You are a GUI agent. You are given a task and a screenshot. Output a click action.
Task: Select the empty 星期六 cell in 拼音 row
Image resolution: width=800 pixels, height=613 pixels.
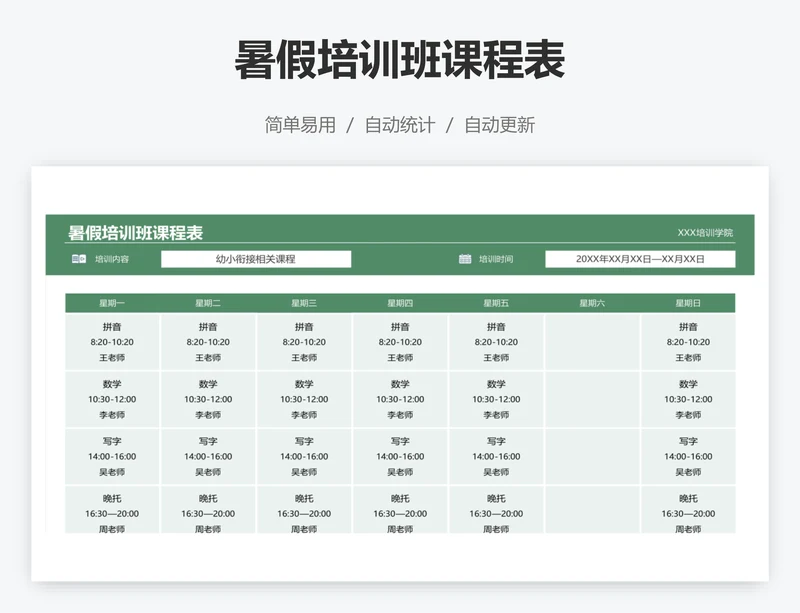point(592,342)
